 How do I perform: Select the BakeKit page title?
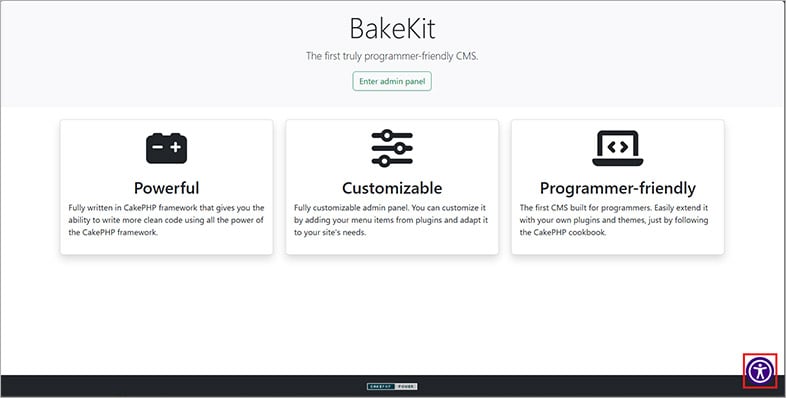point(392,29)
